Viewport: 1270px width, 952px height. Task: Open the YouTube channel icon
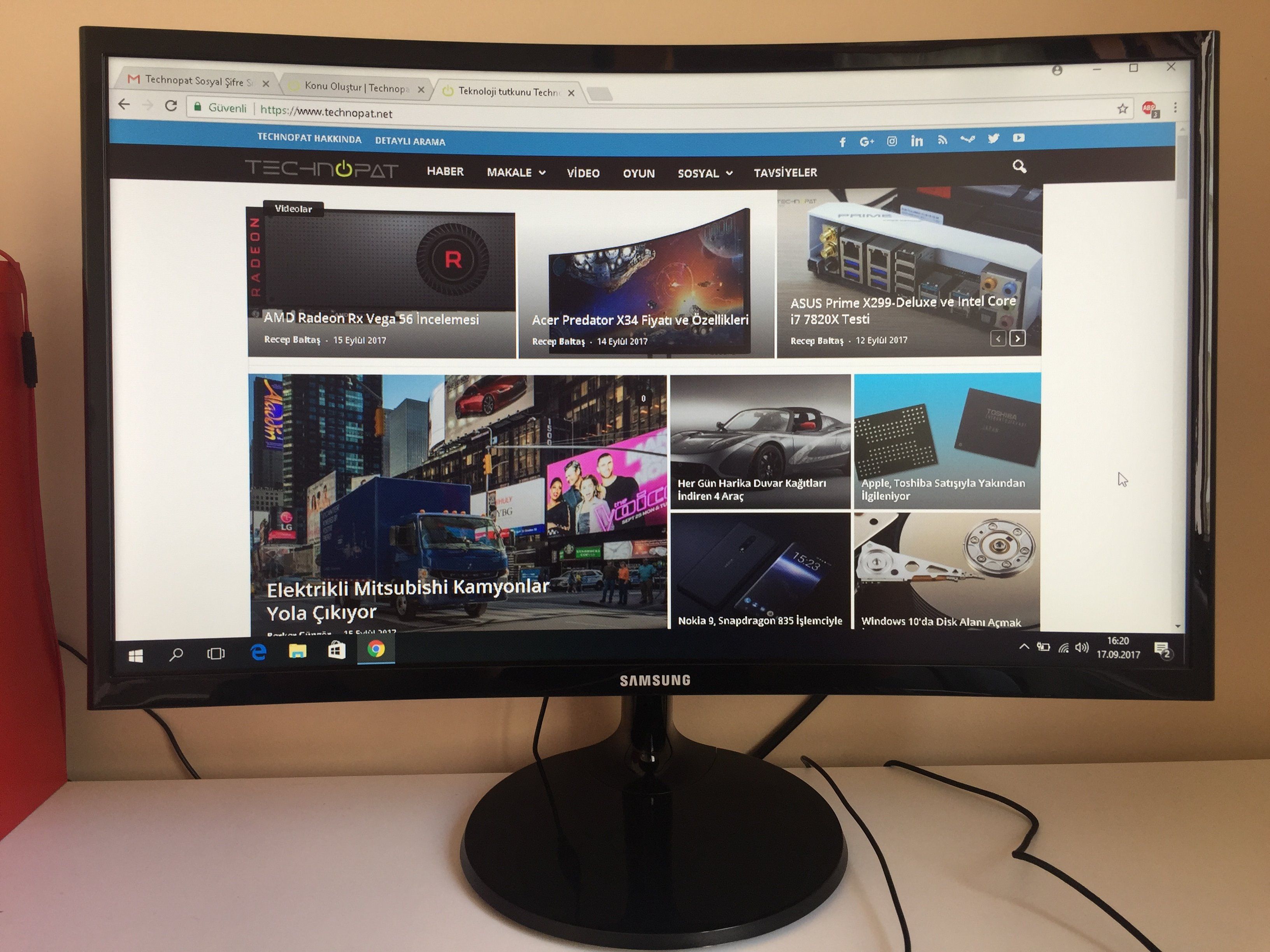coord(1019,138)
